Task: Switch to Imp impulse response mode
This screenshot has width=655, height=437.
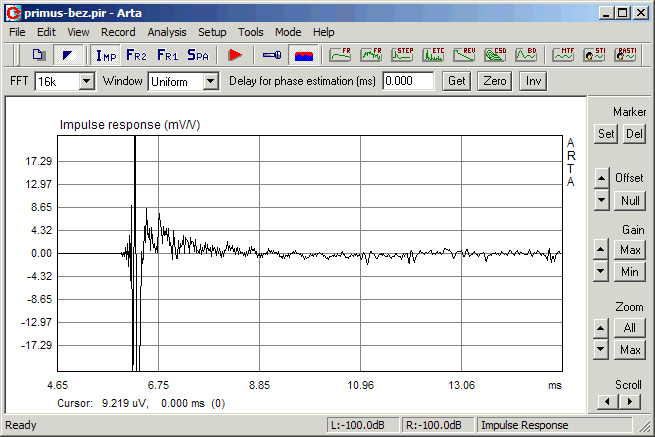Action: tap(106, 55)
